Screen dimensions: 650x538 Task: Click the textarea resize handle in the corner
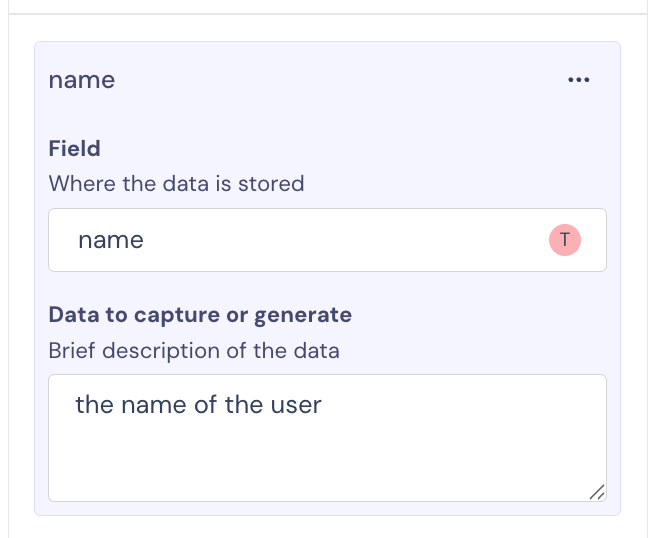pyautogui.click(x=596, y=491)
